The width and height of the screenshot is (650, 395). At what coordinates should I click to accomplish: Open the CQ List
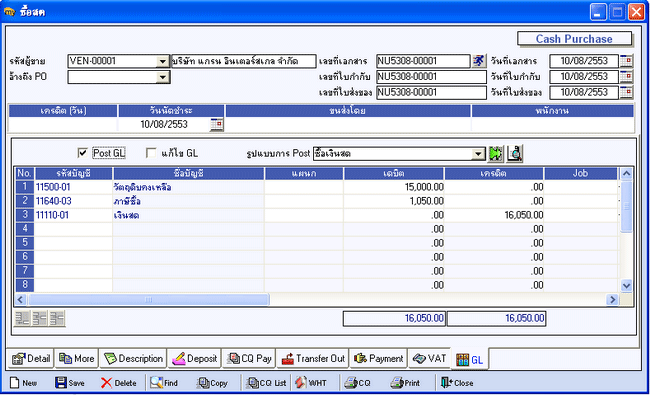click(x=267, y=383)
